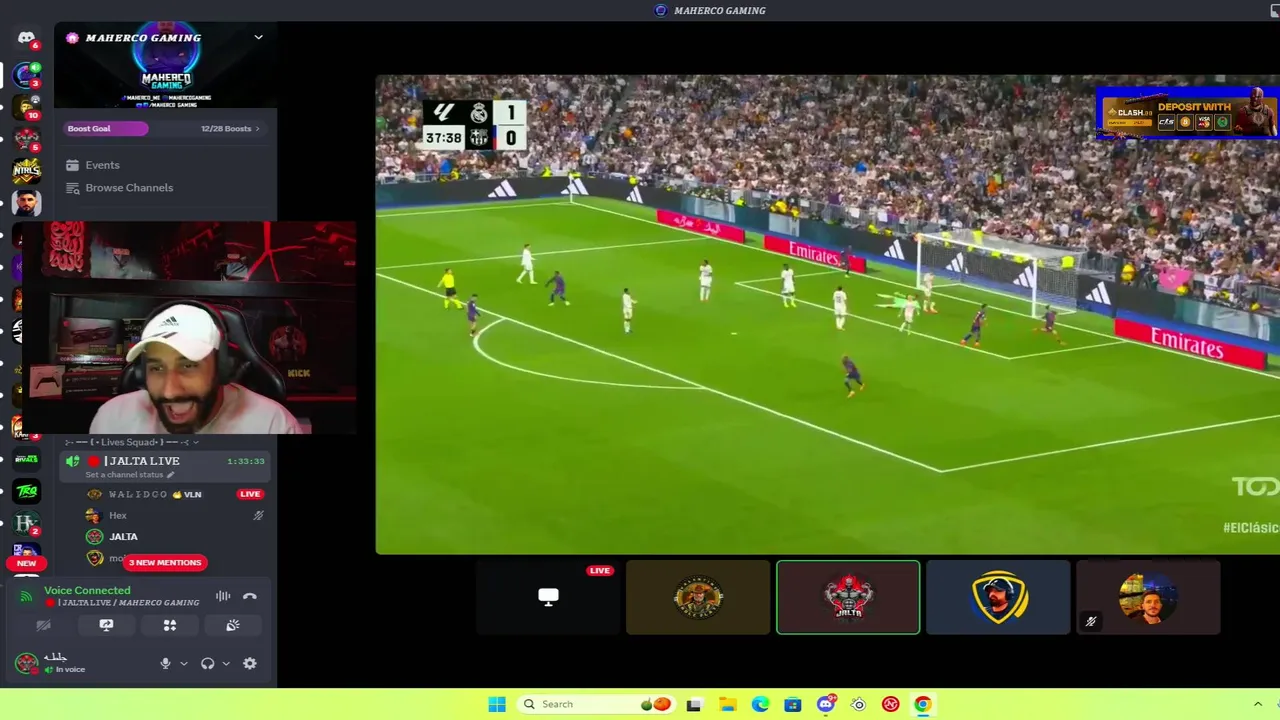This screenshot has height=720, width=1280.
Task: Open Microsoft Store from taskbar
Action: tap(793, 704)
